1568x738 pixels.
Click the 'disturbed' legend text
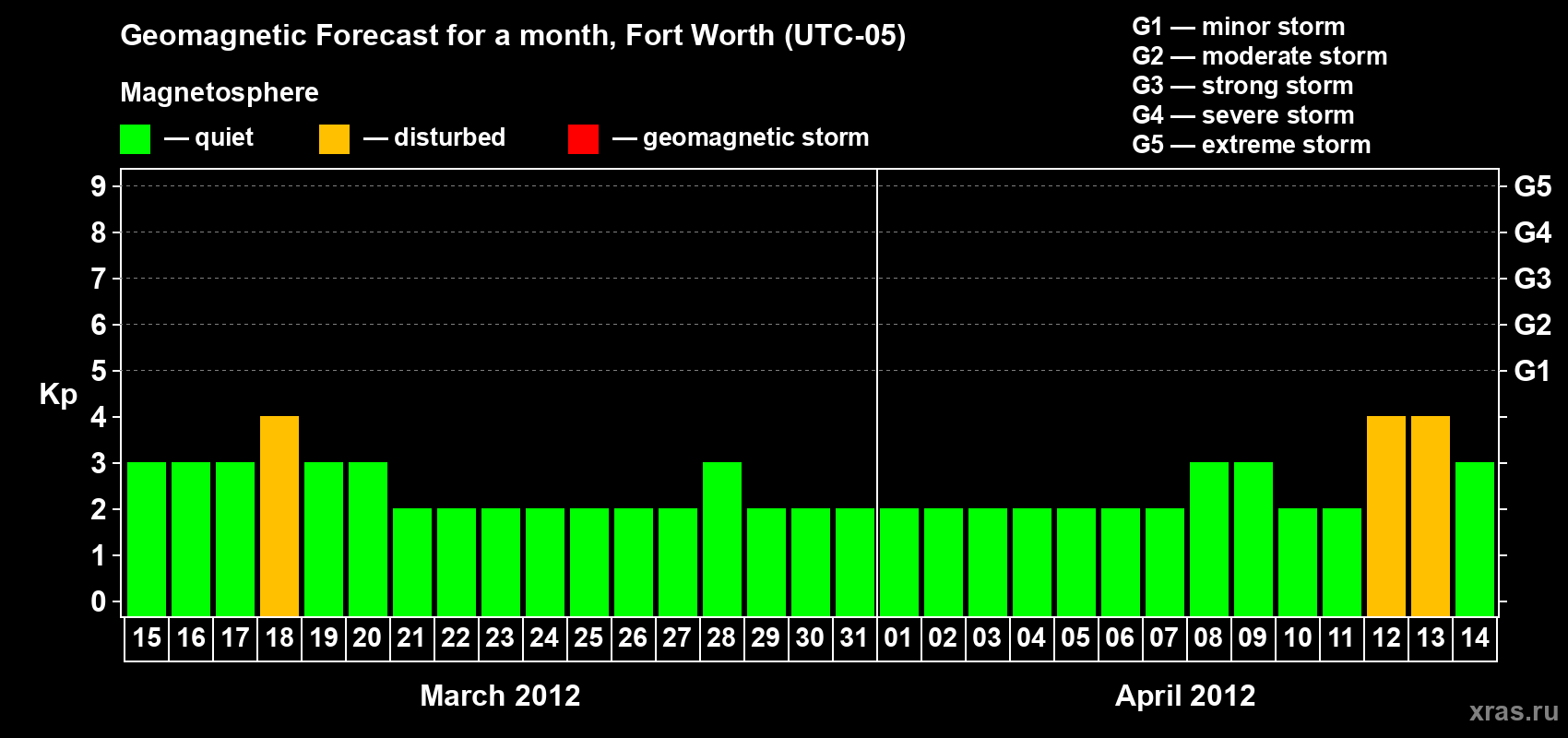pyautogui.click(x=449, y=137)
